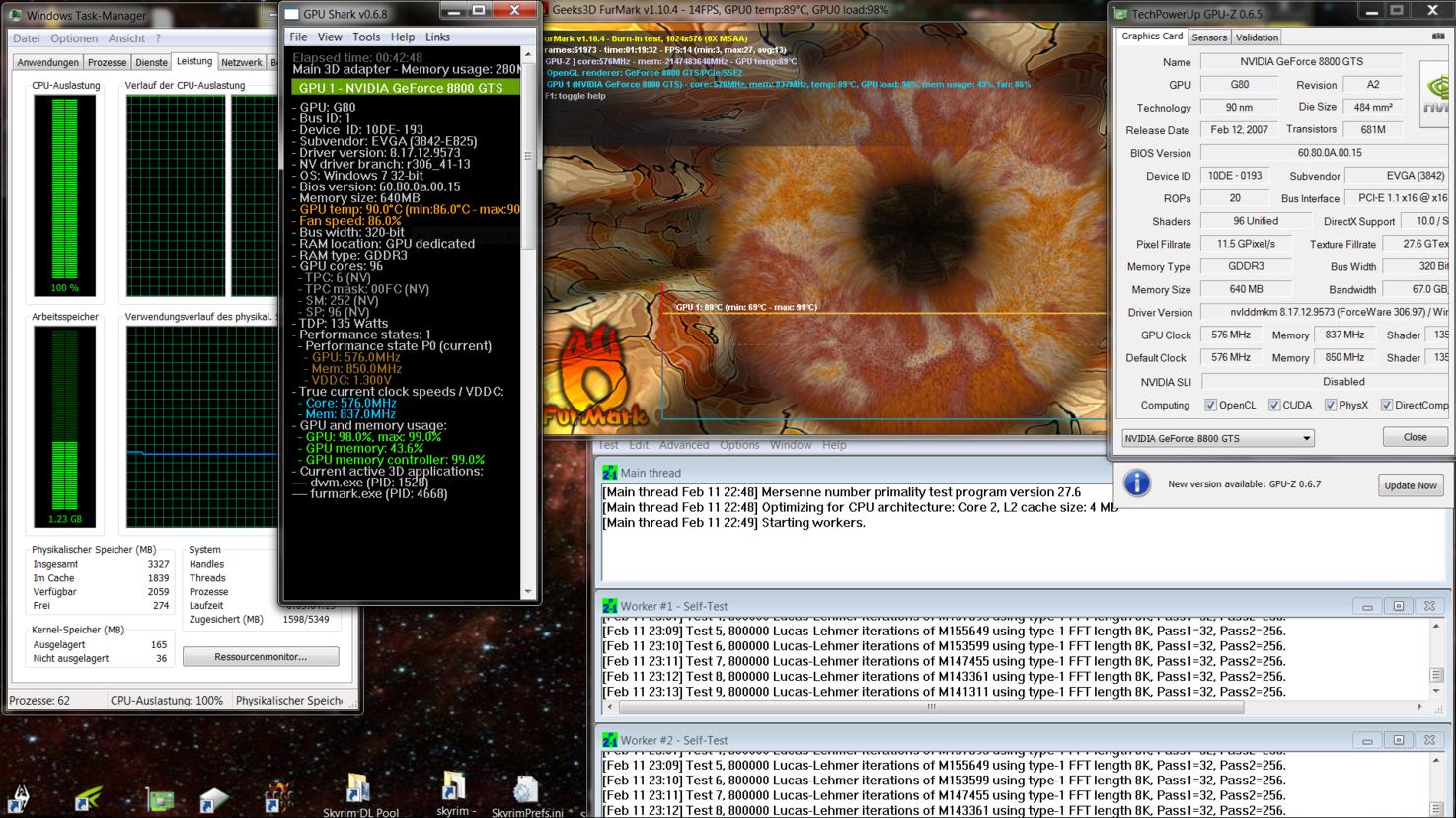Open Optionen menu in Task-Manager
This screenshot has width=1456, height=818.
tap(74, 38)
